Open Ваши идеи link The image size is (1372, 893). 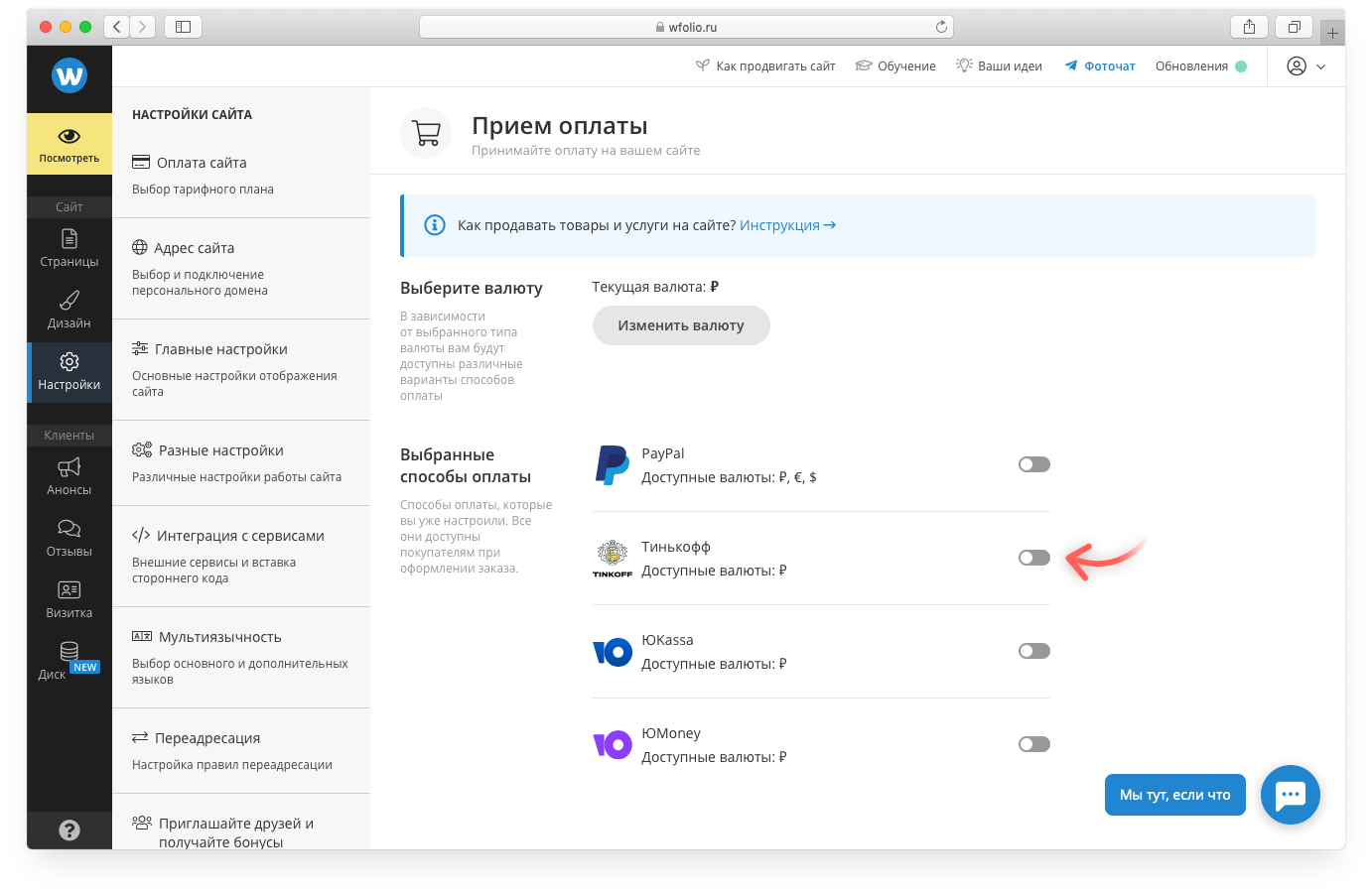coord(999,66)
